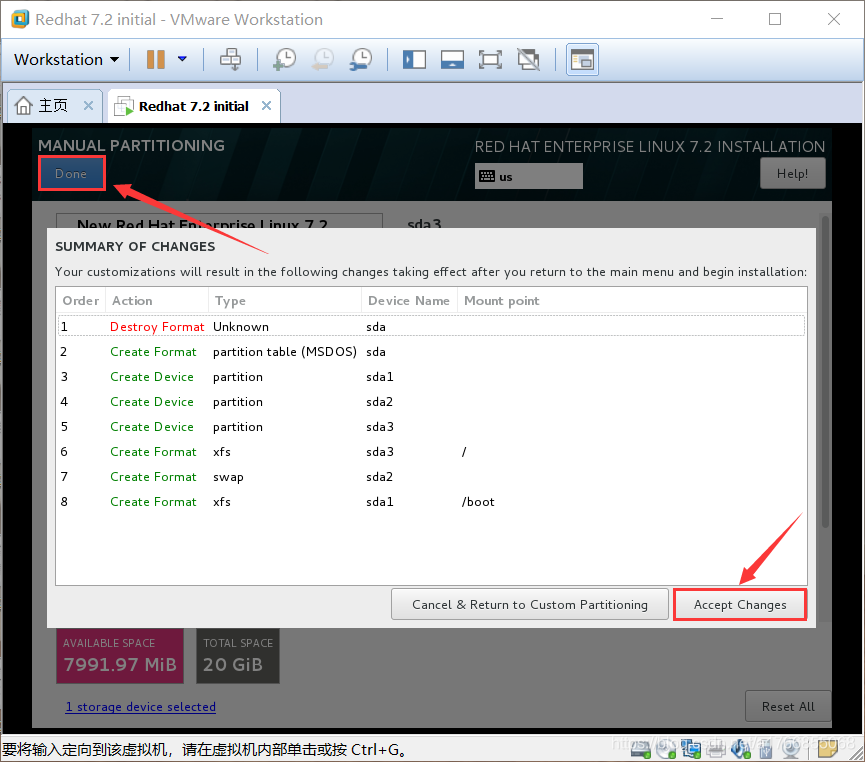The image size is (865, 762).
Task: Select the xfs /boot row
Action: tap(431, 502)
